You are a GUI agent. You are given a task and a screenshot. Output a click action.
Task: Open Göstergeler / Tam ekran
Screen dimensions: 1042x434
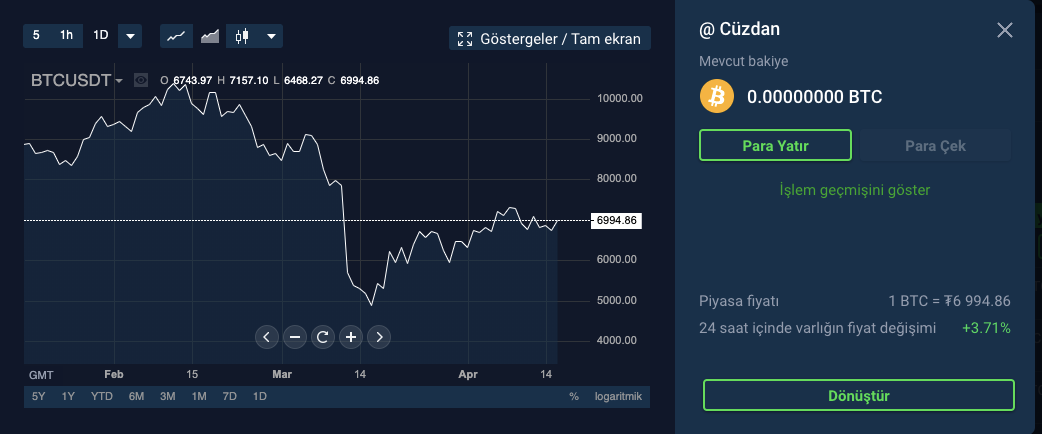click(551, 39)
